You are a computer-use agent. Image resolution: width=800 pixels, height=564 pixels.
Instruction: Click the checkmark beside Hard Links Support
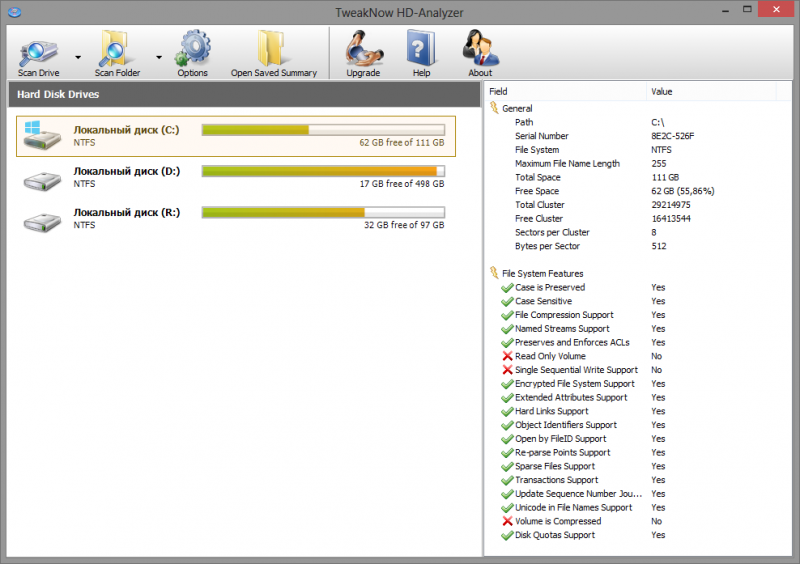(x=507, y=411)
